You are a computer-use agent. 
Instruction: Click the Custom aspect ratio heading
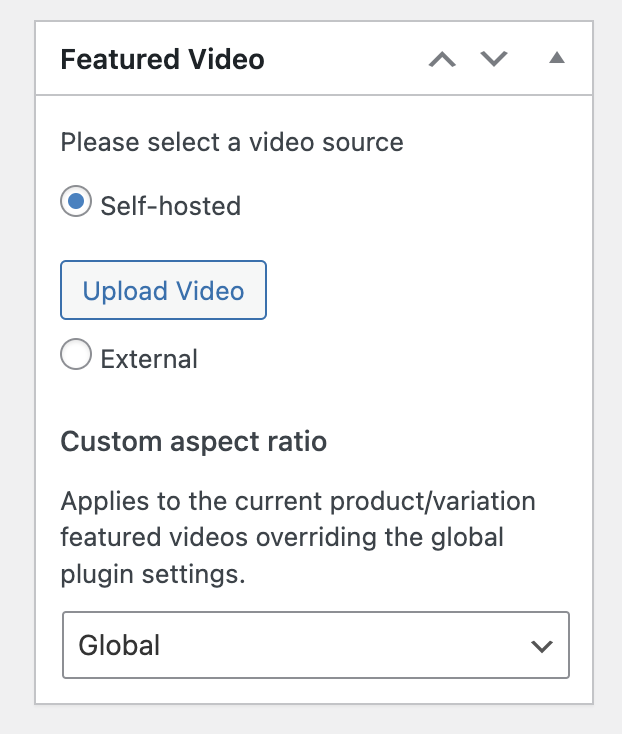pos(194,441)
